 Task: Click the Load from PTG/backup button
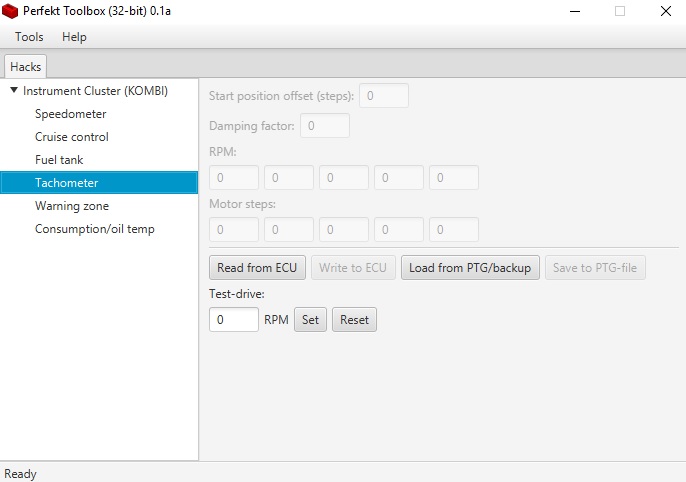click(470, 268)
